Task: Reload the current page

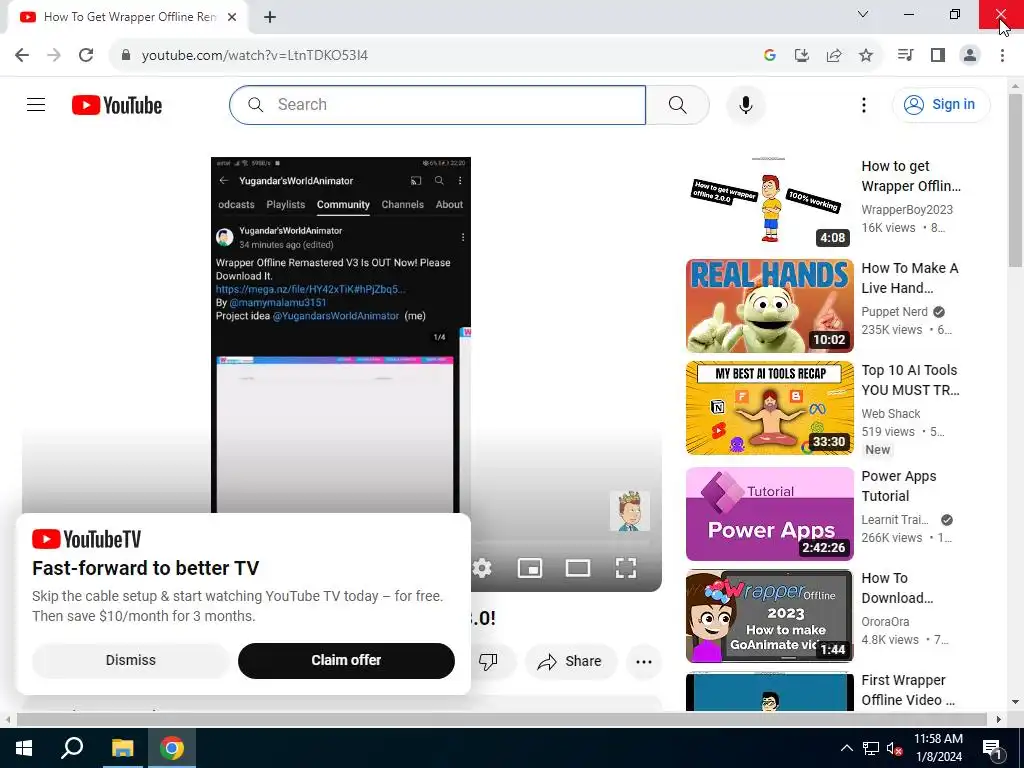Action: (86, 55)
